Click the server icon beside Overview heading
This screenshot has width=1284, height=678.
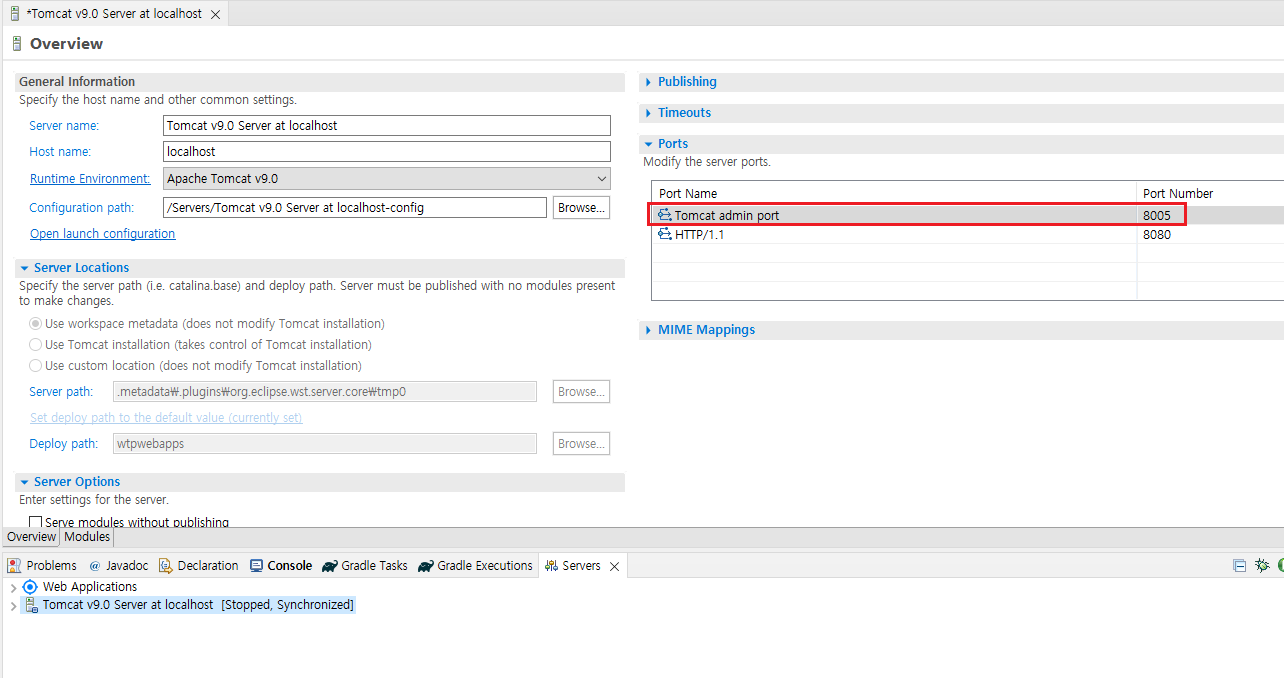click(x=17, y=44)
